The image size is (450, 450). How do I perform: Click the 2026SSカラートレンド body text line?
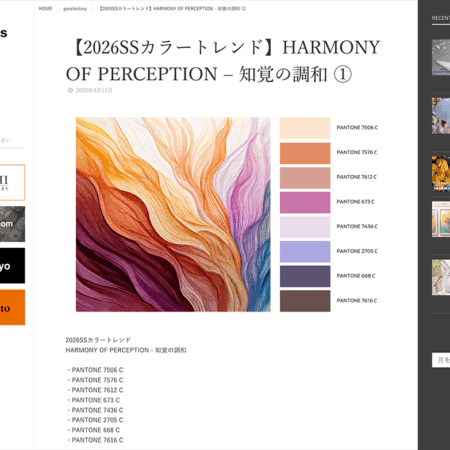pos(98,340)
